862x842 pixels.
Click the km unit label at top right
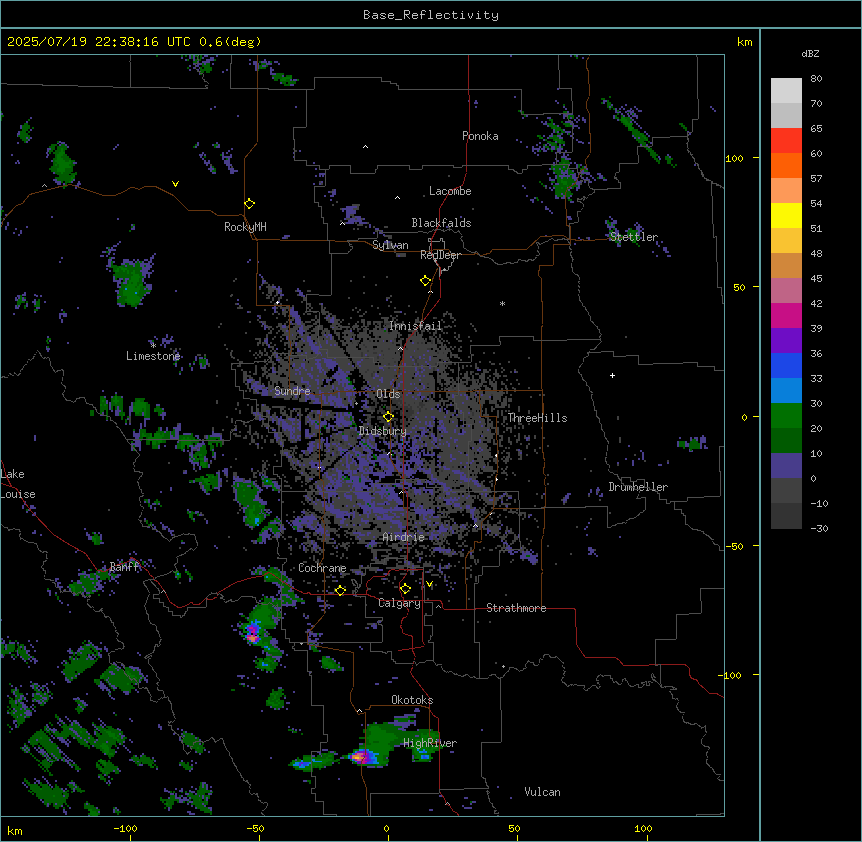pos(744,42)
